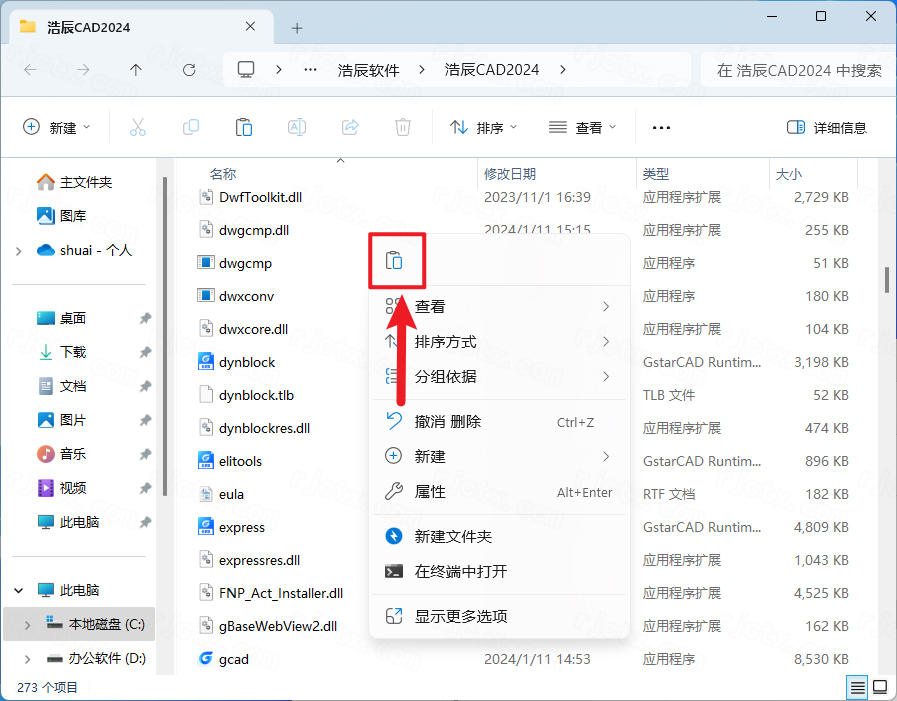Viewport: 897px width, 701px height.
Task: Go up one folder level arrow
Action: (x=136, y=70)
